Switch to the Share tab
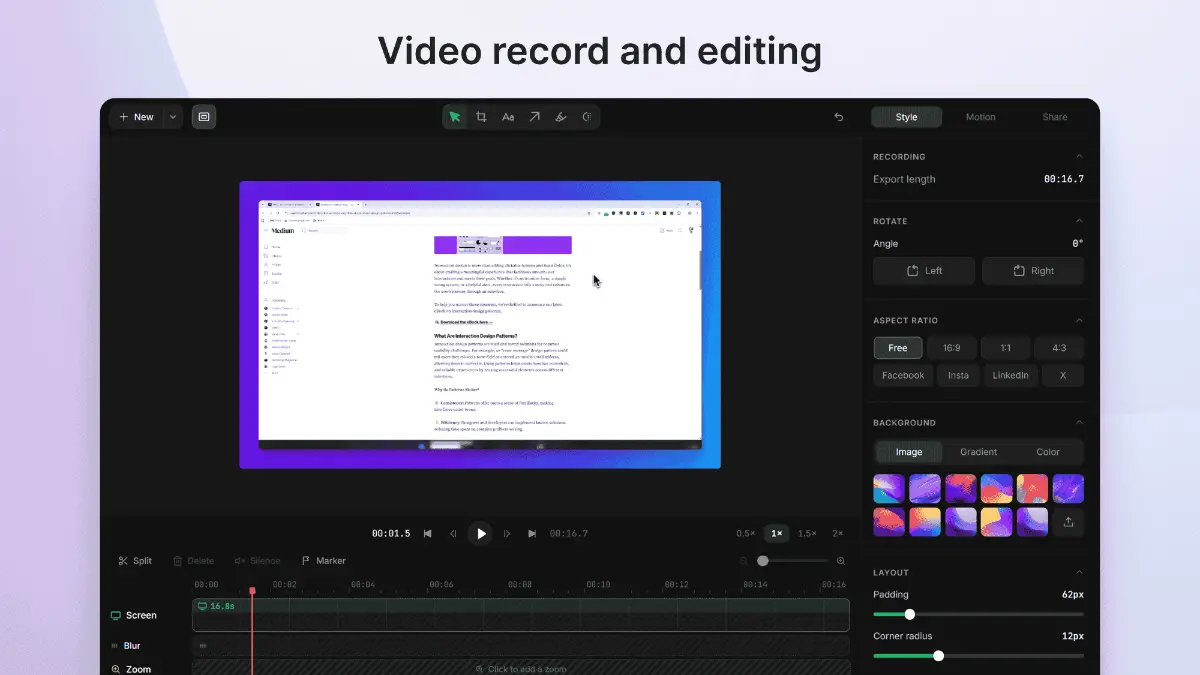The image size is (1200, 675). click(1055, 117)
